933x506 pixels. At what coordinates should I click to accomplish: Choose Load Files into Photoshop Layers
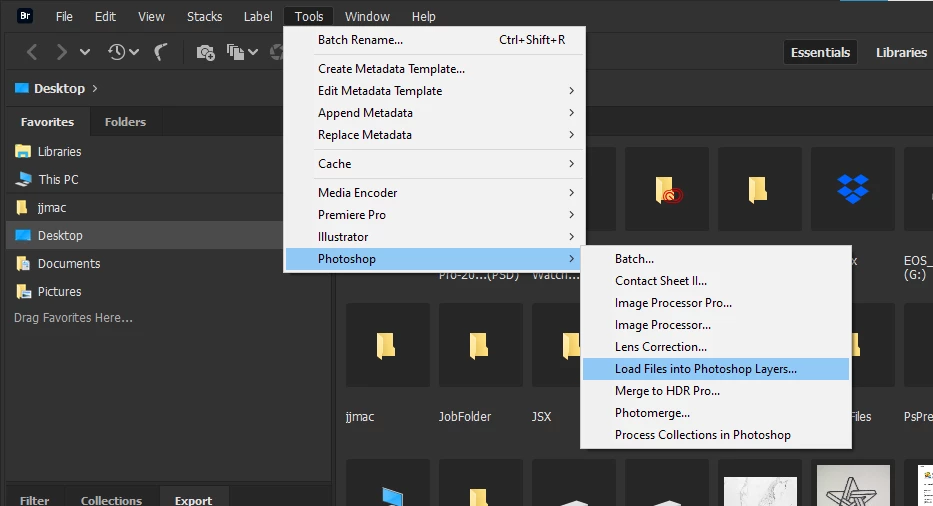coord(716,369)
